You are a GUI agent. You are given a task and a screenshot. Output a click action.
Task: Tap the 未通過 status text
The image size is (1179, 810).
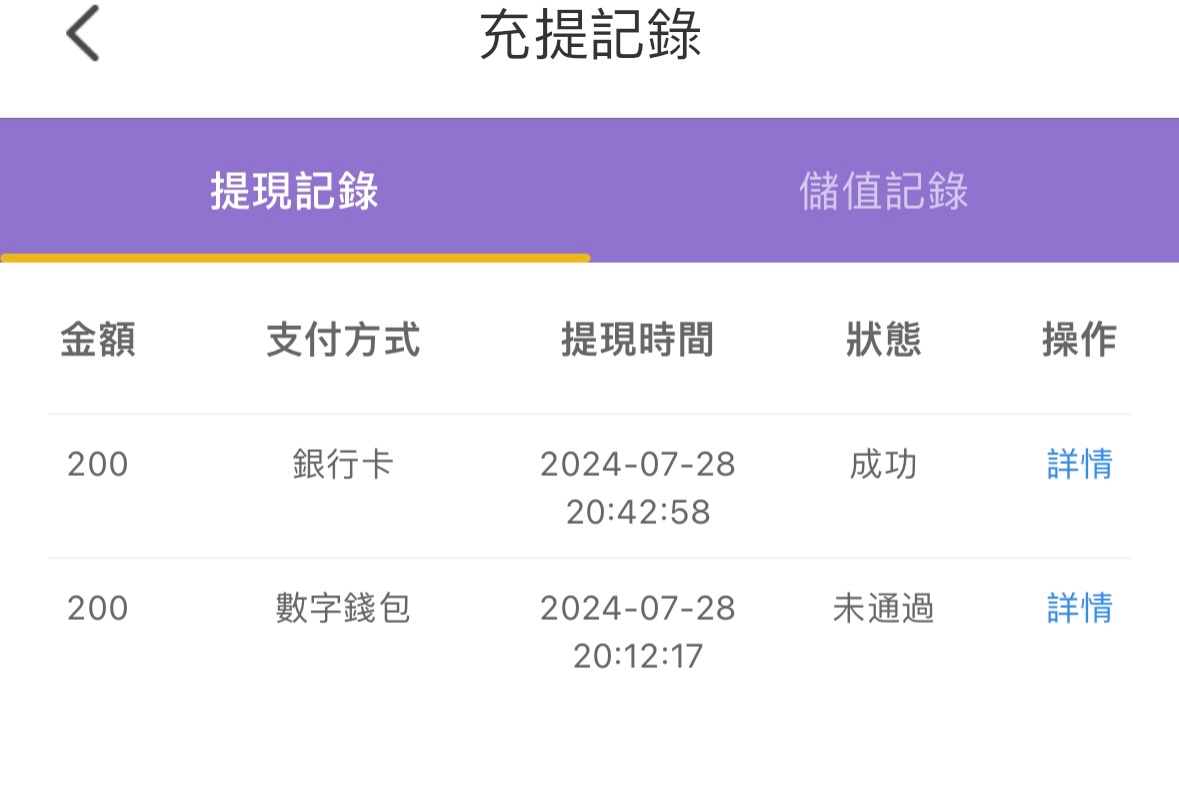point(883,609)
